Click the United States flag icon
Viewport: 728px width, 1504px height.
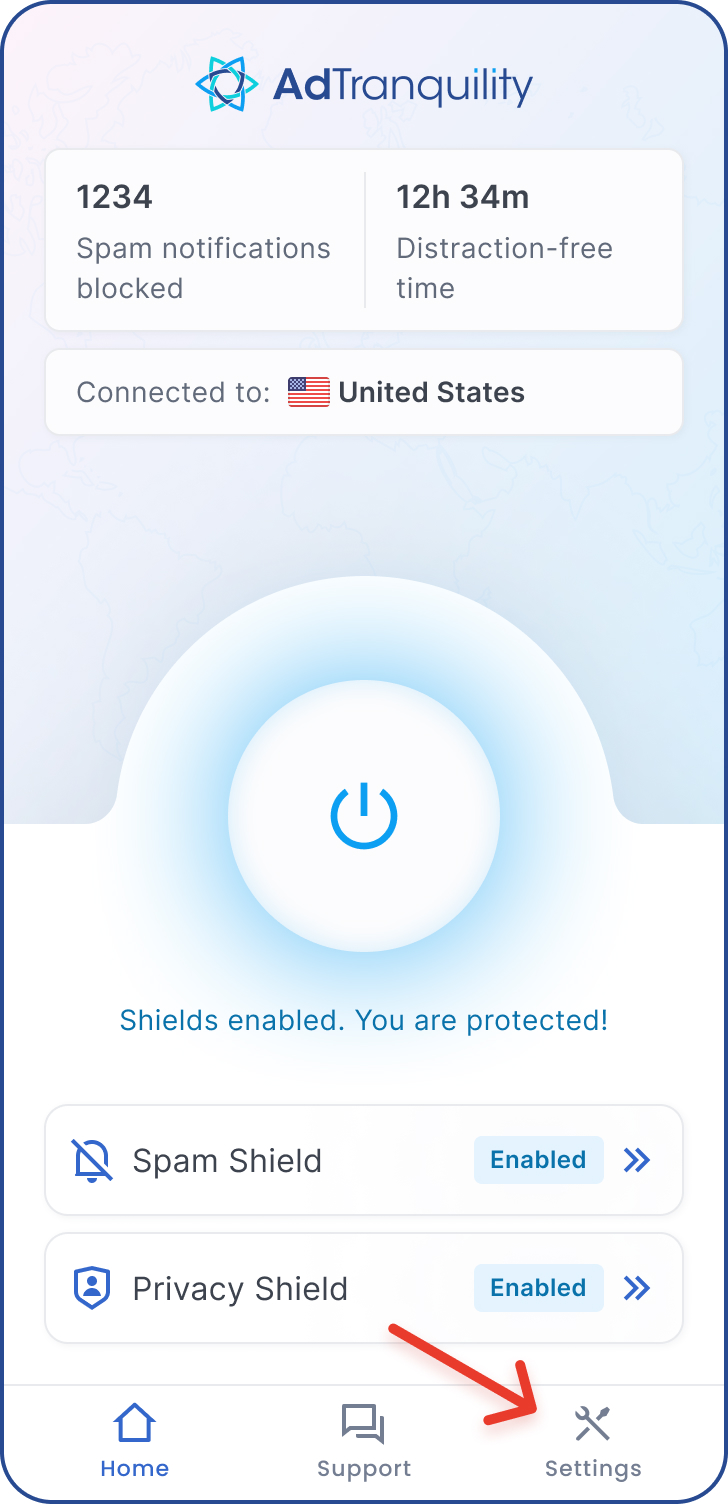point(308,392)
